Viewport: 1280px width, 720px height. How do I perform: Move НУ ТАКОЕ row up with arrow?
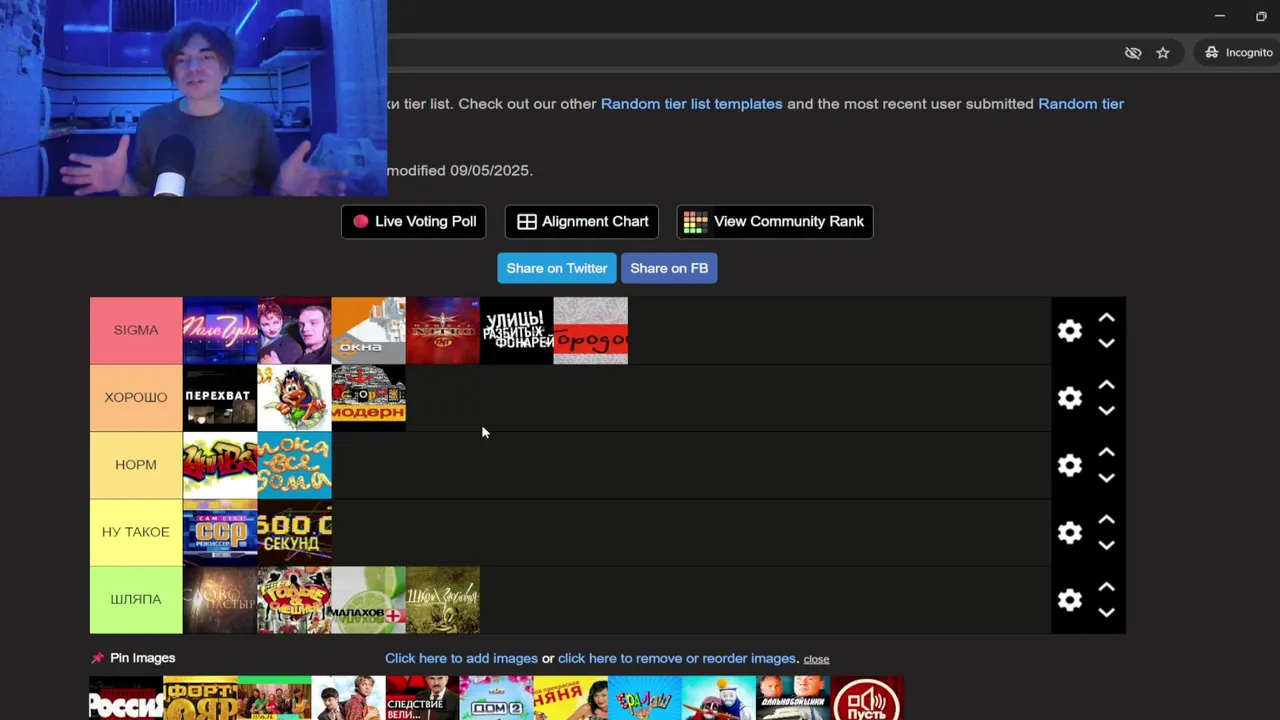click(1106, 519)
